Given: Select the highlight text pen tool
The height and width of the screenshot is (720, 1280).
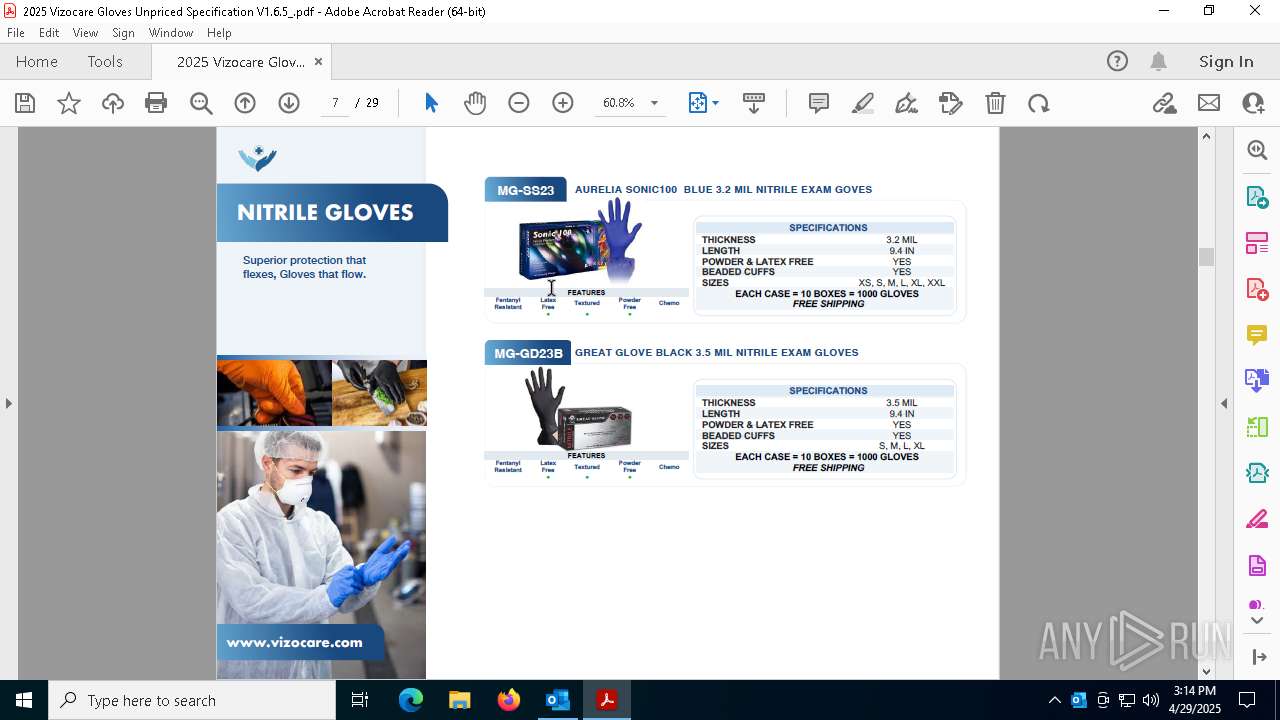Looking at the screenshot, I should [863, 103].
